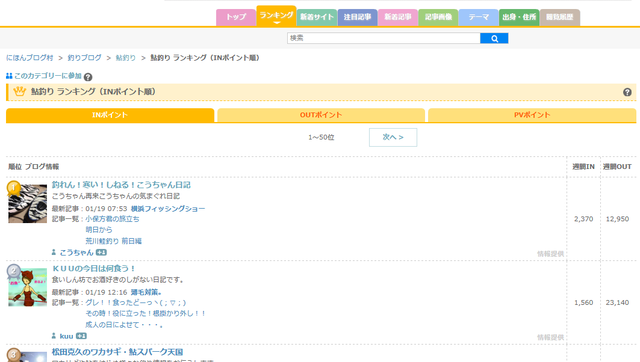Click help icon at right of ranking header
The image size is (640, 362).
pyautogui.click(x=627, y=92)
